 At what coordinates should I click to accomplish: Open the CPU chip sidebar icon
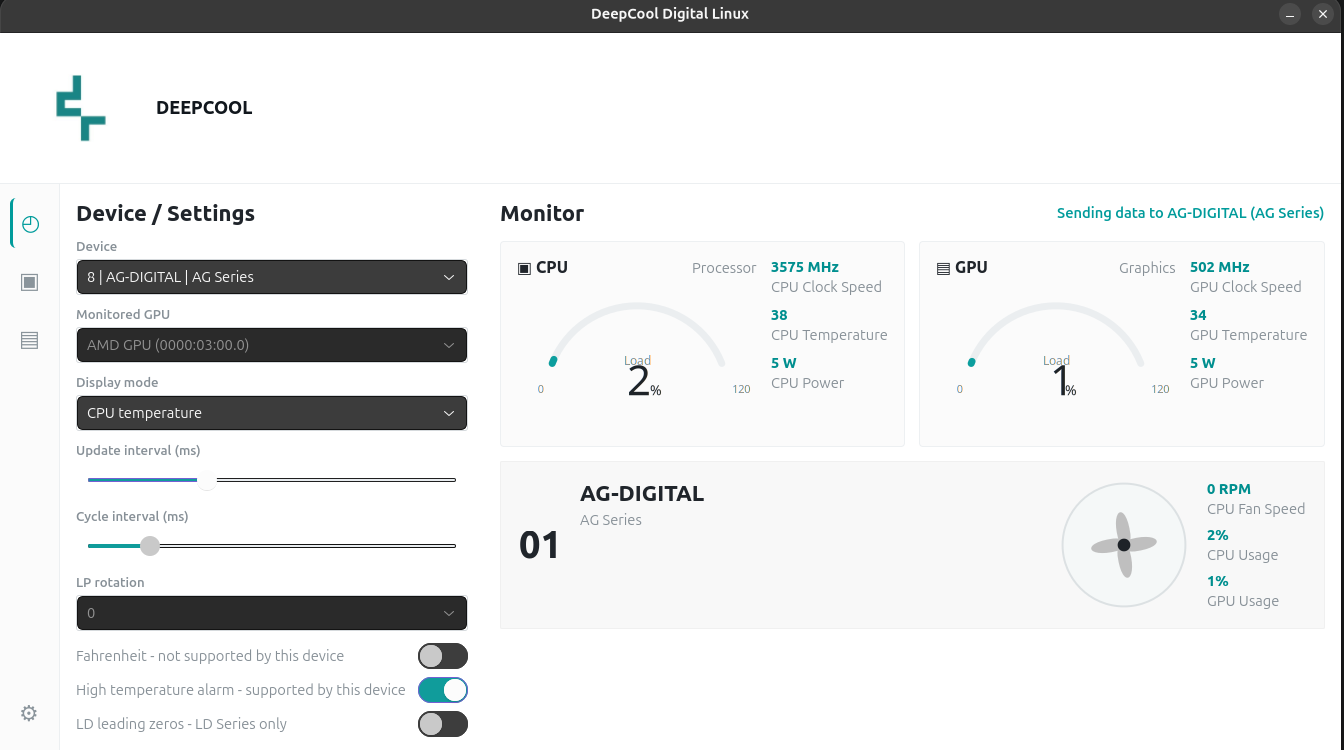coord(29,282)
